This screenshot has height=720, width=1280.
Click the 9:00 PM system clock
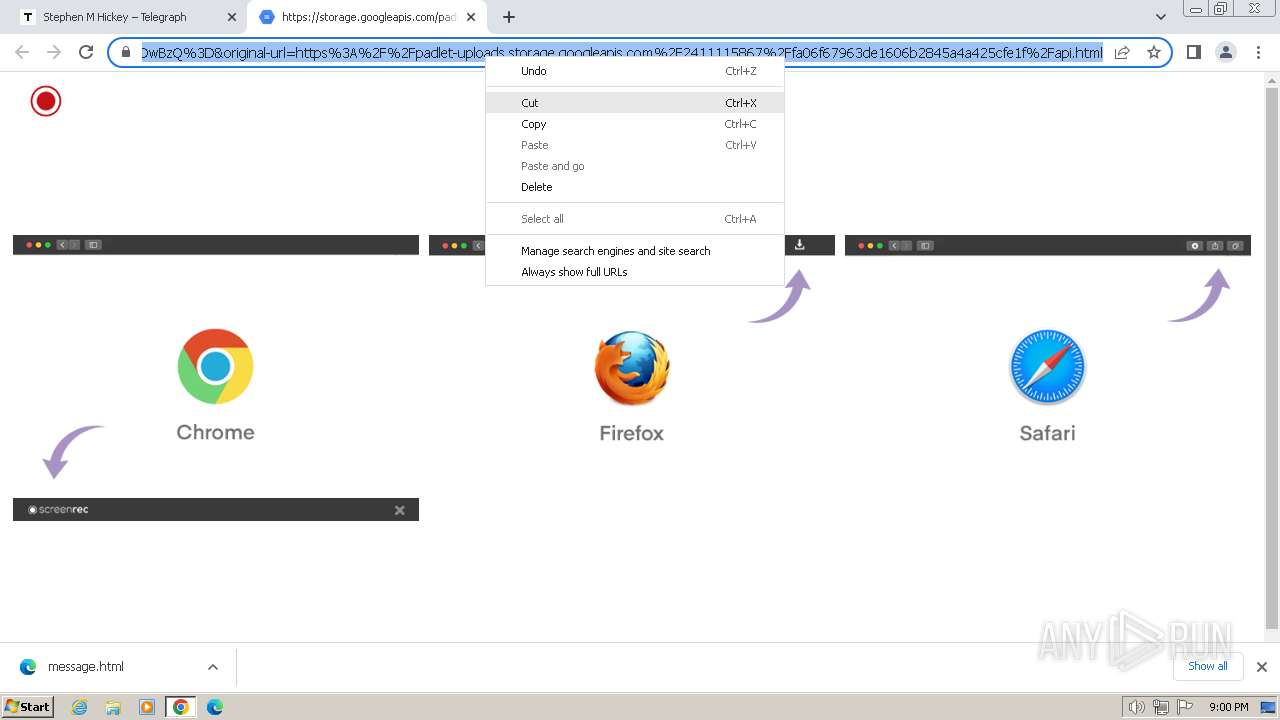(x=1228, y=707)
